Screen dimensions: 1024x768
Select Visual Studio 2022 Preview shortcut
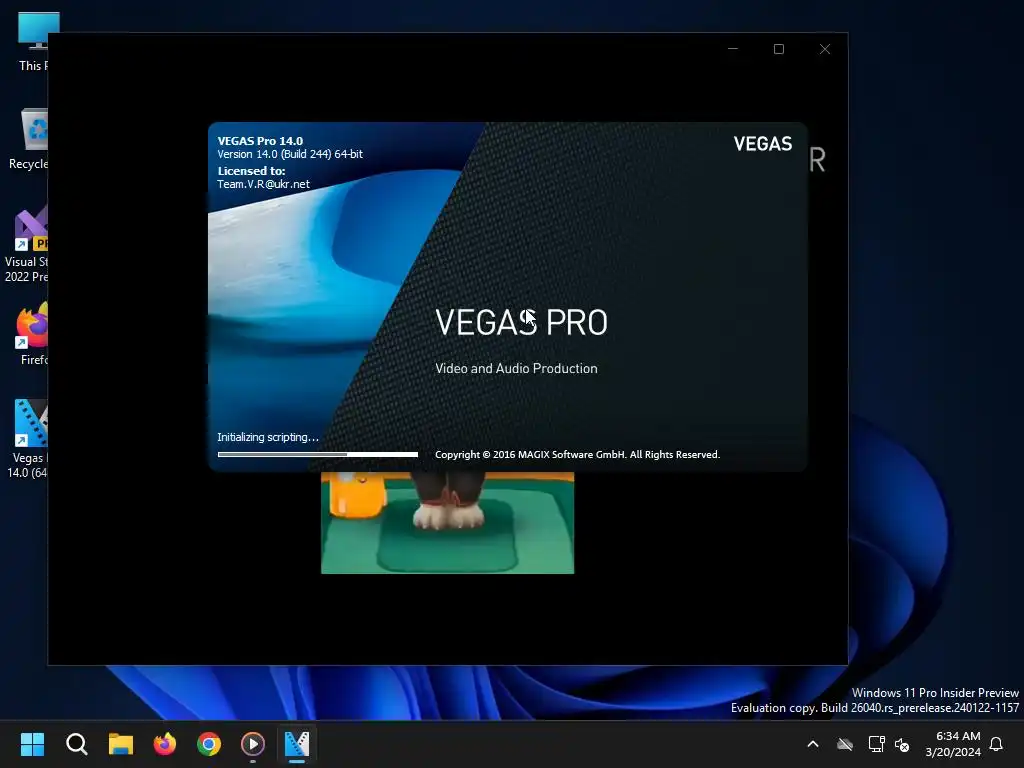[26, 244]
